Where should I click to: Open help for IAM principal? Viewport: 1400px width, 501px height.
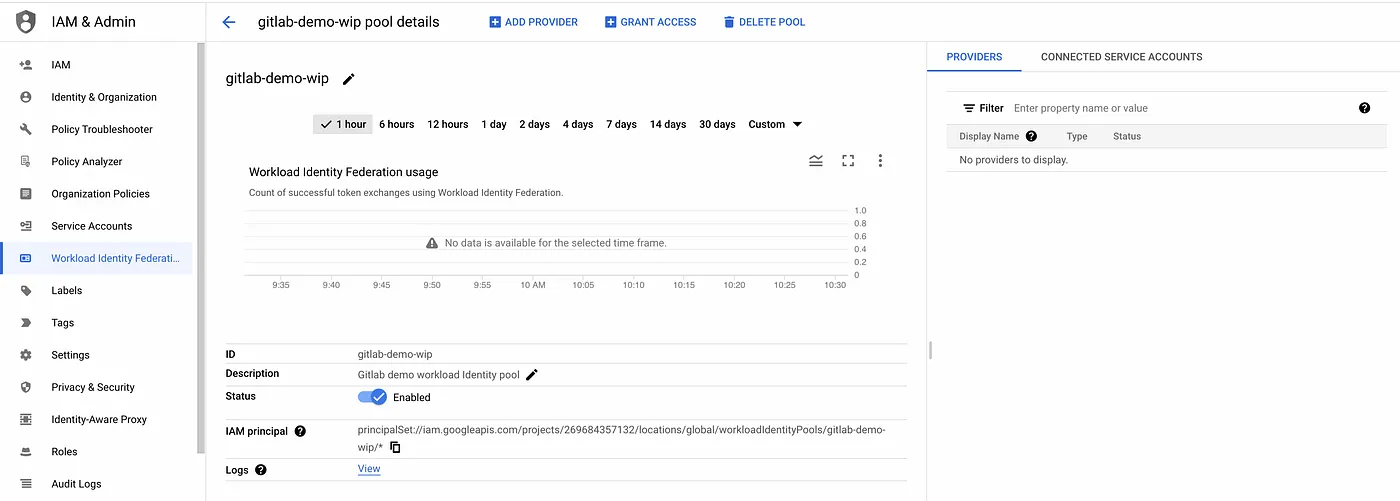(x=300, y=431)
